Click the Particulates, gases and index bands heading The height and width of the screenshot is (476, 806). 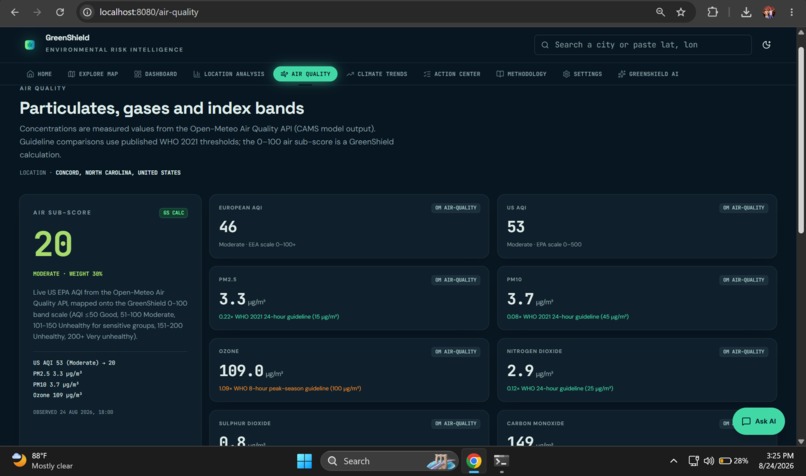coord(162,108)
